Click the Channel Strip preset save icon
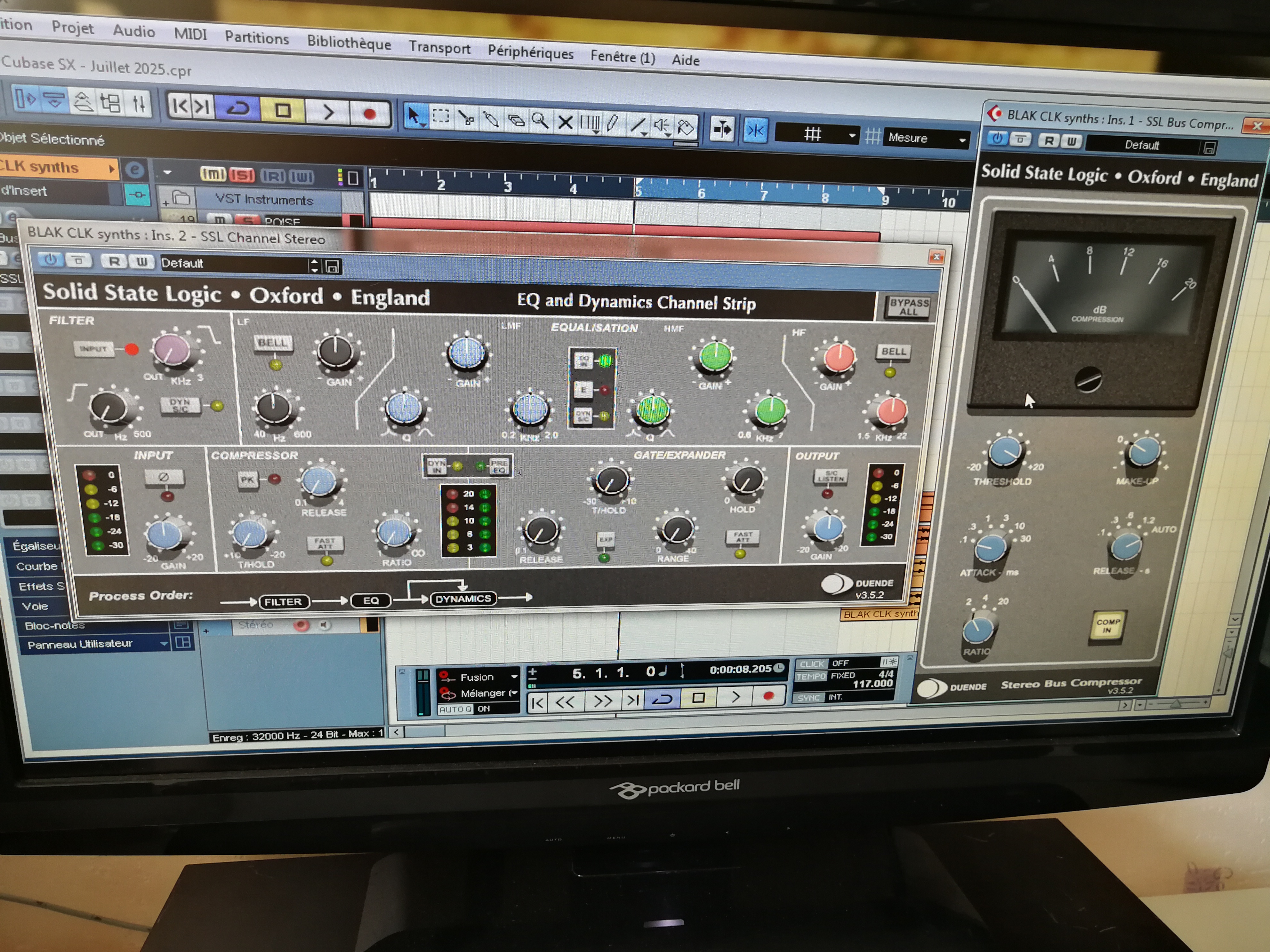This screenshot has height=952, width=1270. coord(333,266)
